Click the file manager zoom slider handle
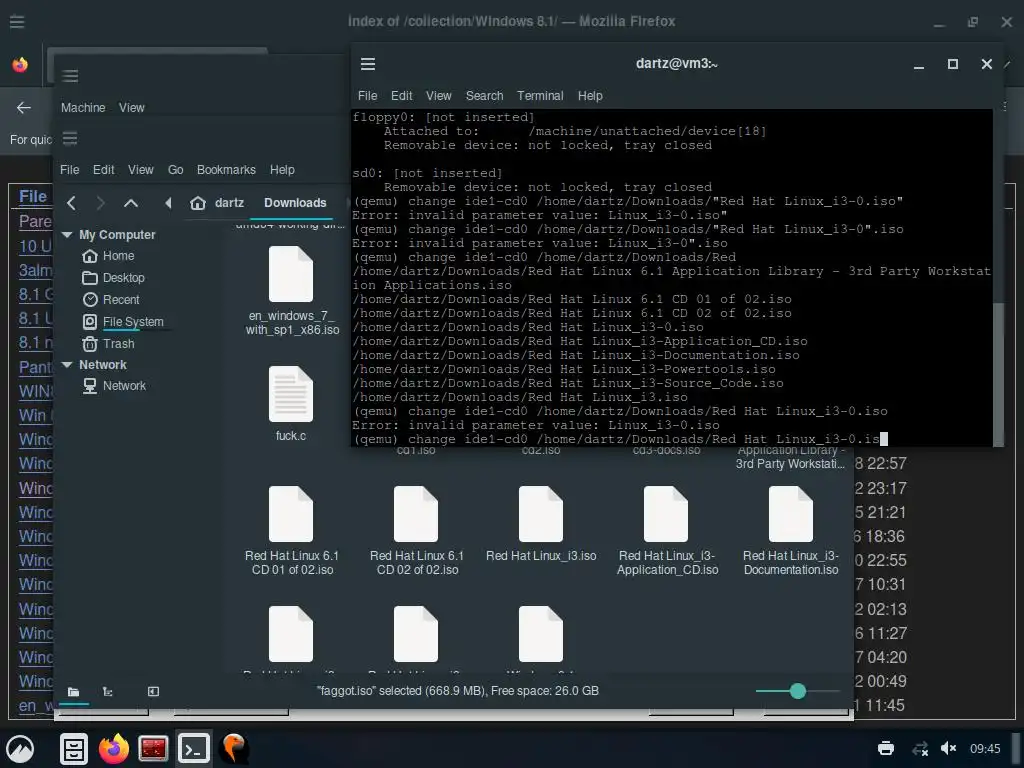 coord(797,691)
